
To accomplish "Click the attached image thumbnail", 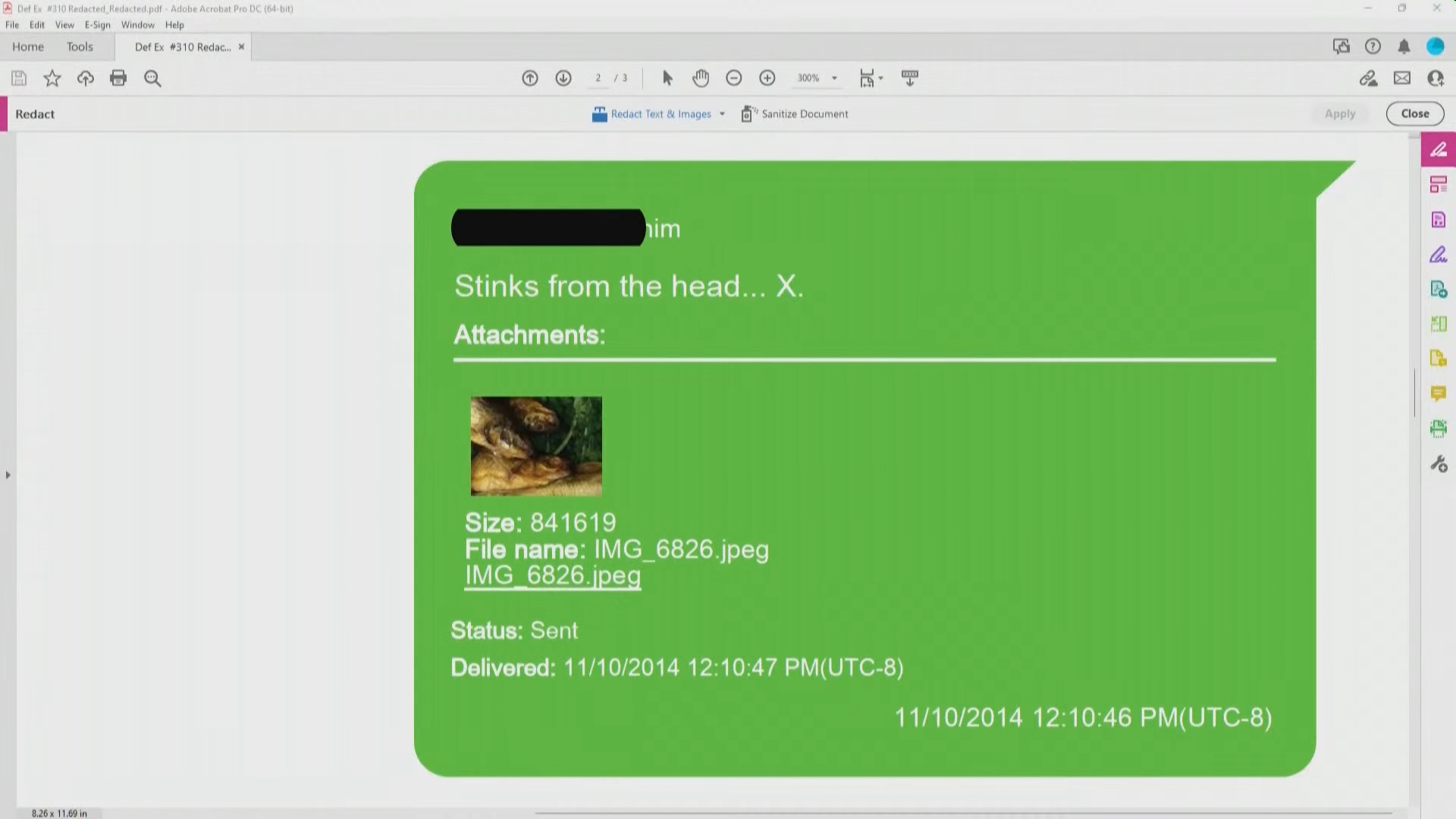I will pyautogui.click(x=536, y=446).
